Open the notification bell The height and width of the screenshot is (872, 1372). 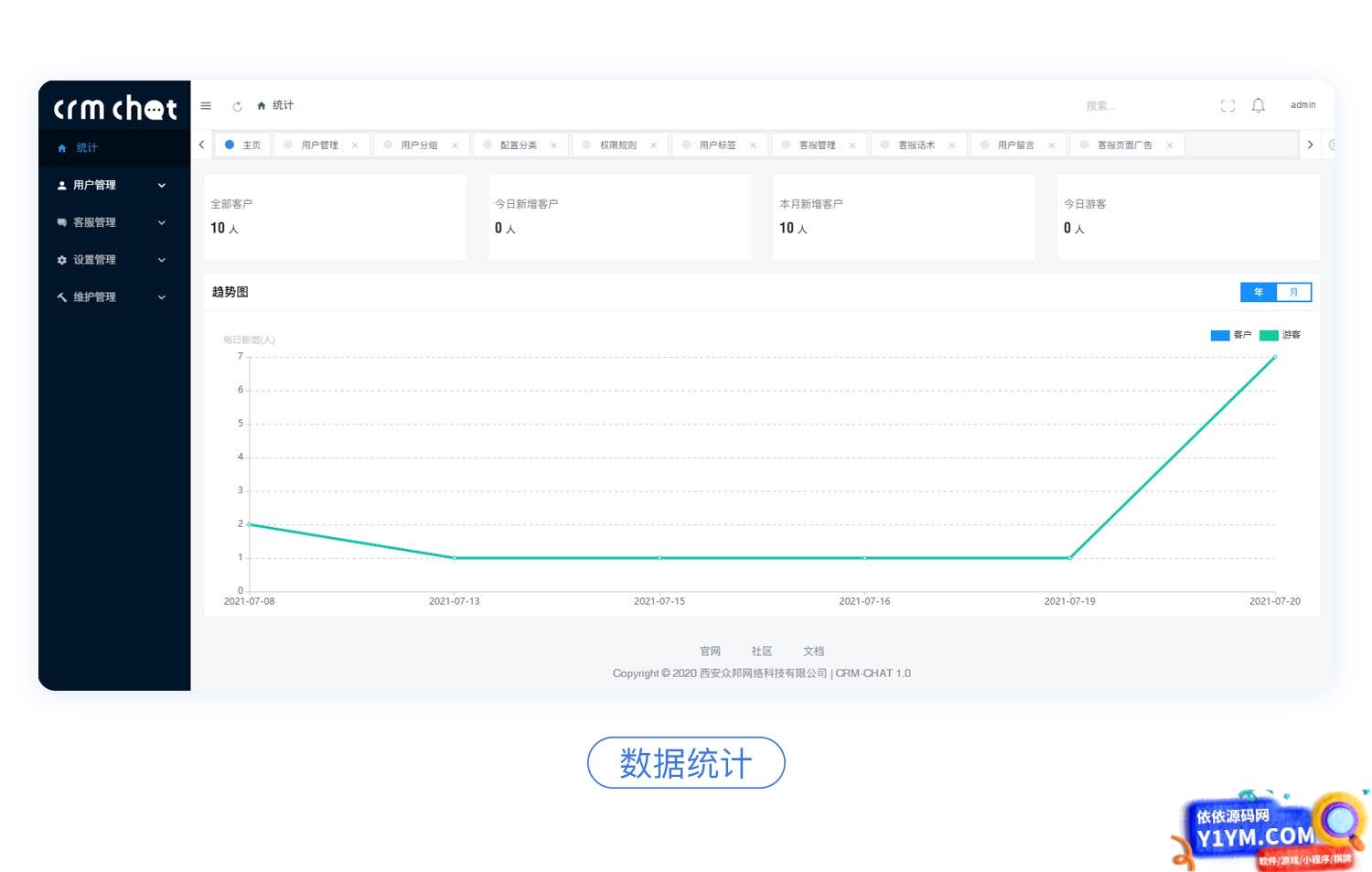pyautogui.click(x=1259, y=105)
